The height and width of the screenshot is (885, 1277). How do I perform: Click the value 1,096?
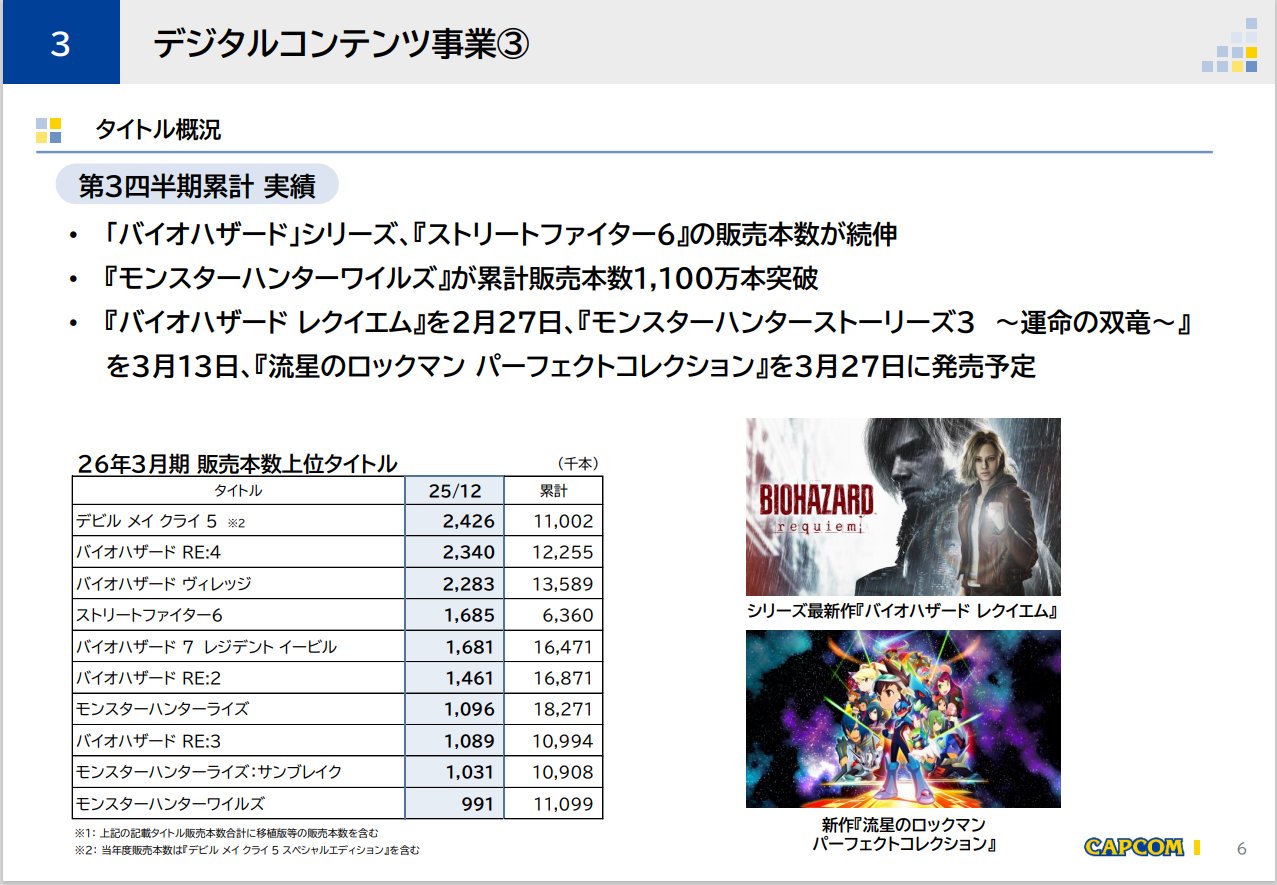[468, 709]
